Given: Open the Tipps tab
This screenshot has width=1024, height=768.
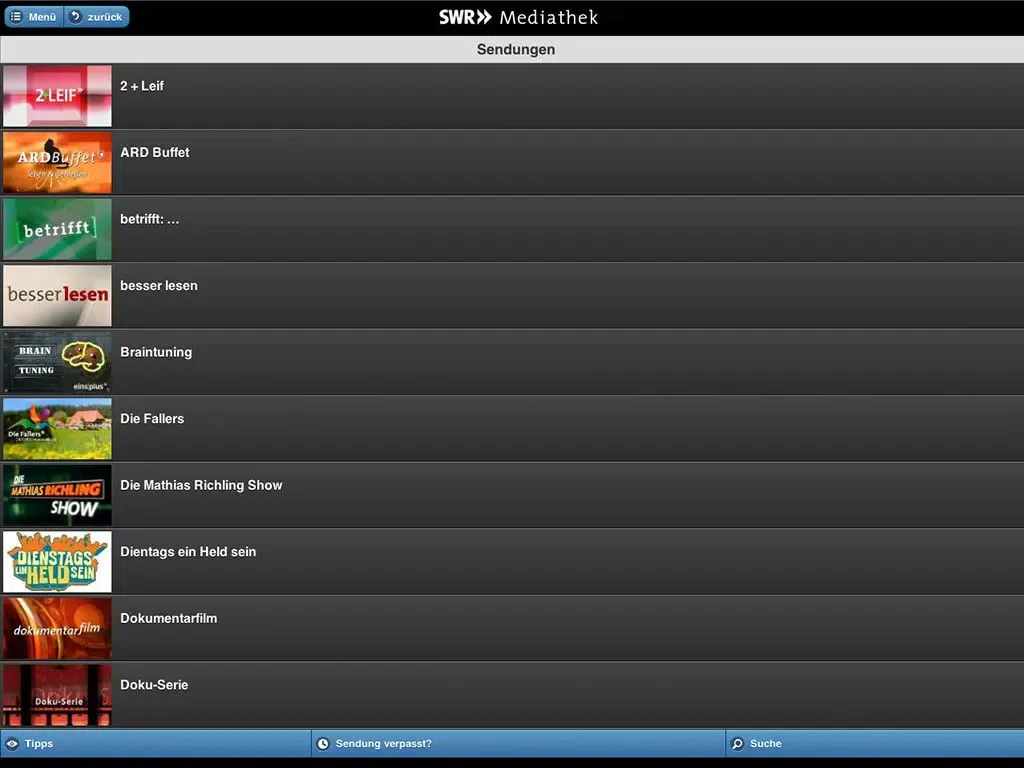Looking at the screenshot, I should pyautogui.click(x=155, y=743).
